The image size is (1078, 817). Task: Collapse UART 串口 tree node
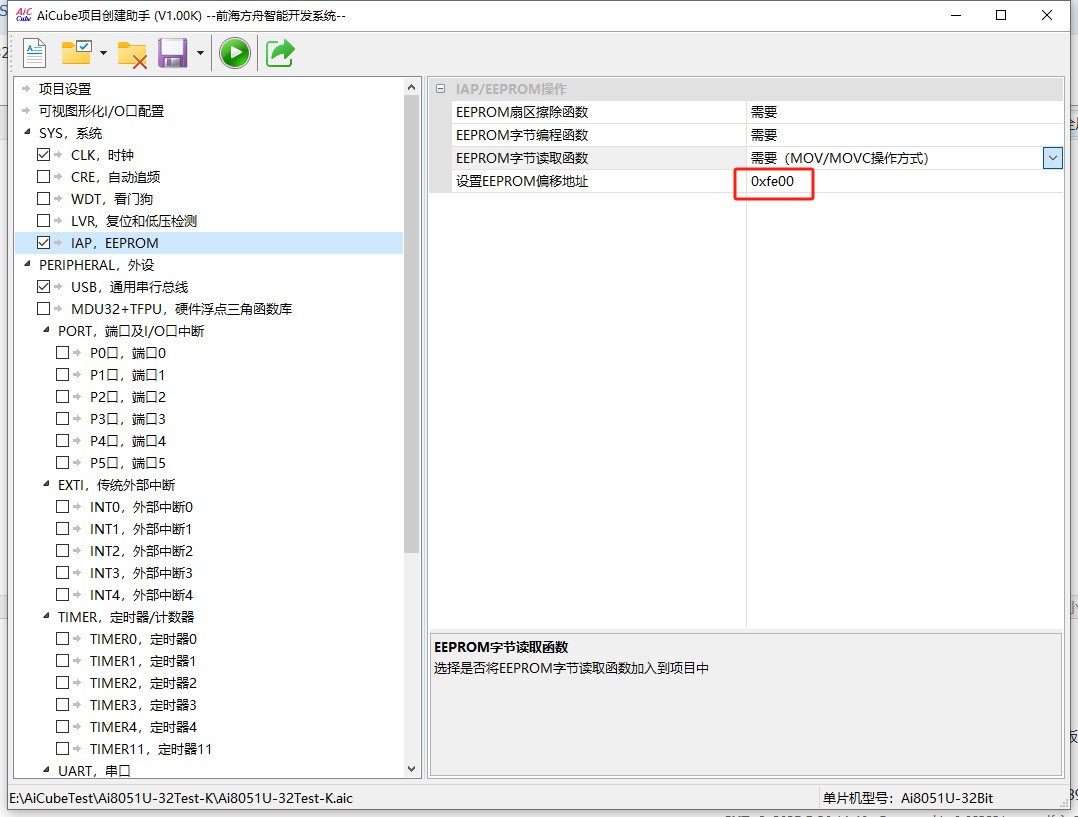(46, 770)
